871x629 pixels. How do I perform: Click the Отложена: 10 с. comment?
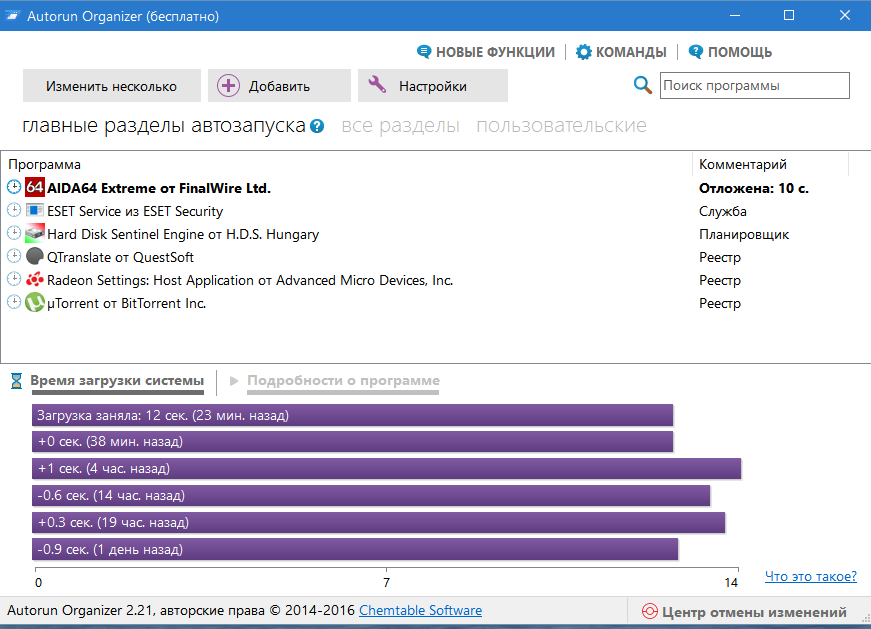(753, 188)
